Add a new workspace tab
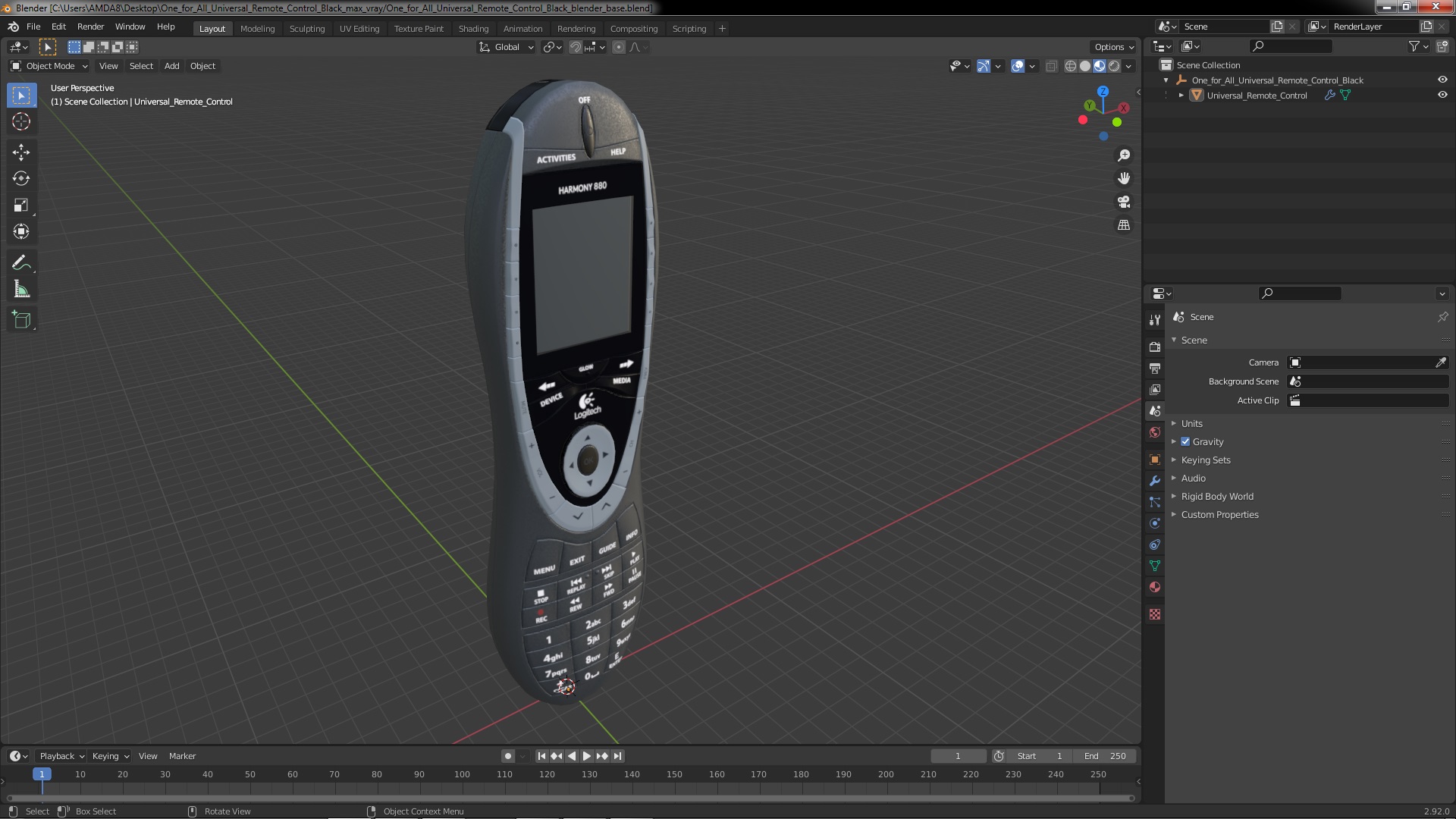 tap(722, 29)
